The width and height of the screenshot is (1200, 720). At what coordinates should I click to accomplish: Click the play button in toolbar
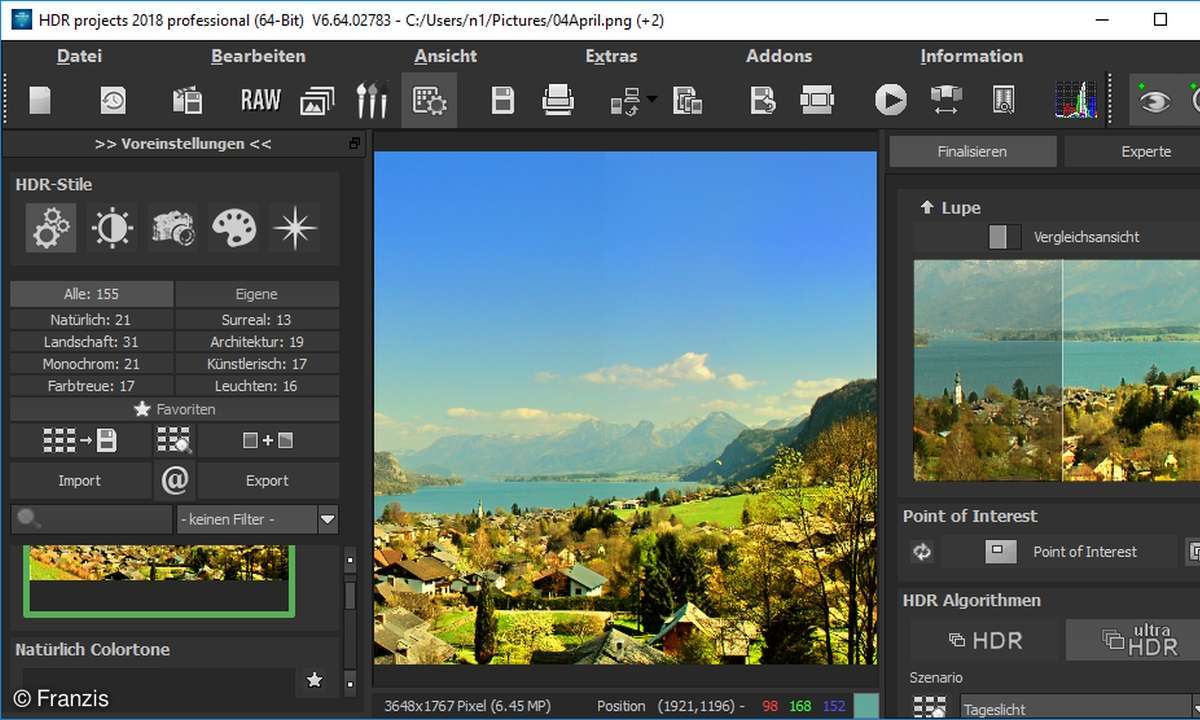(890, 100)
